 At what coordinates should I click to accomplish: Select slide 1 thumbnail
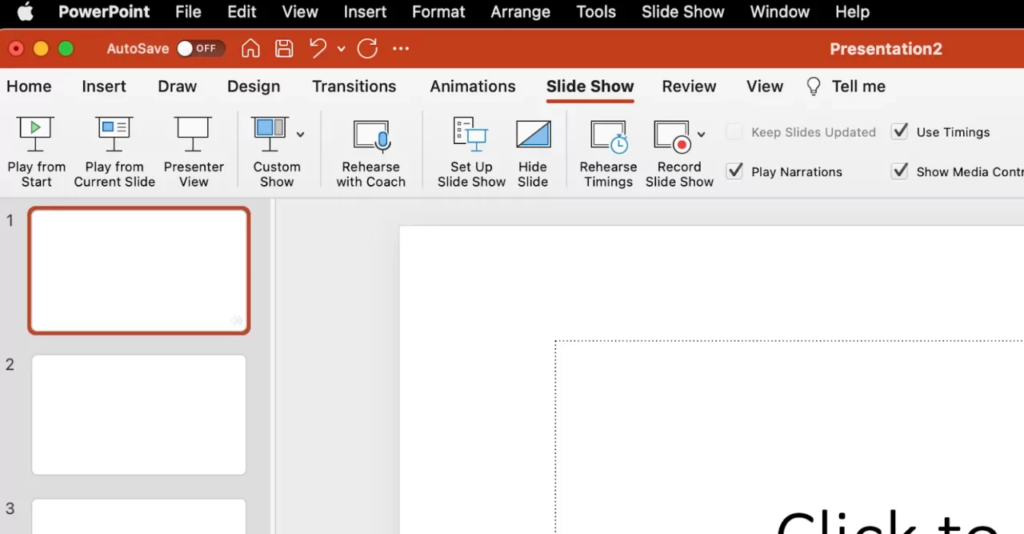tap(139, 270)
